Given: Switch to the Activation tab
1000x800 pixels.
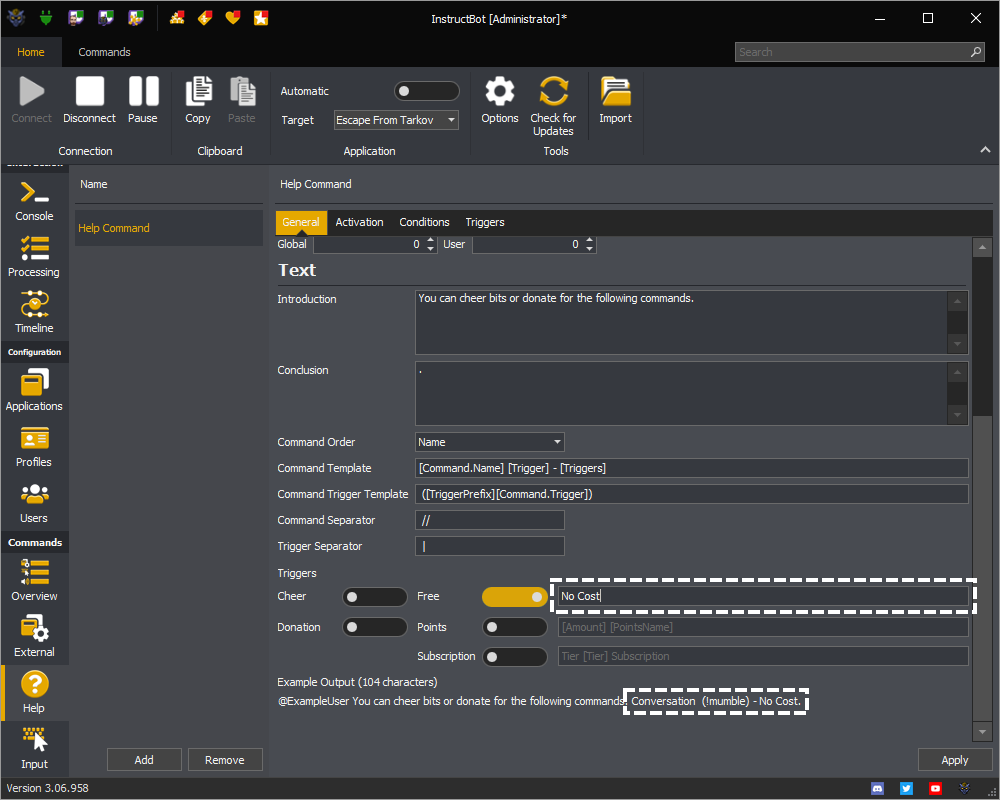Looking at the screenshot, I should click(359, 222).
